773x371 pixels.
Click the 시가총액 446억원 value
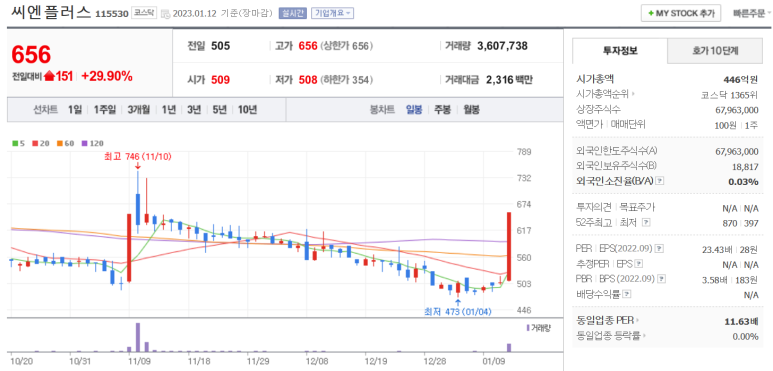[x=740, y=78]
